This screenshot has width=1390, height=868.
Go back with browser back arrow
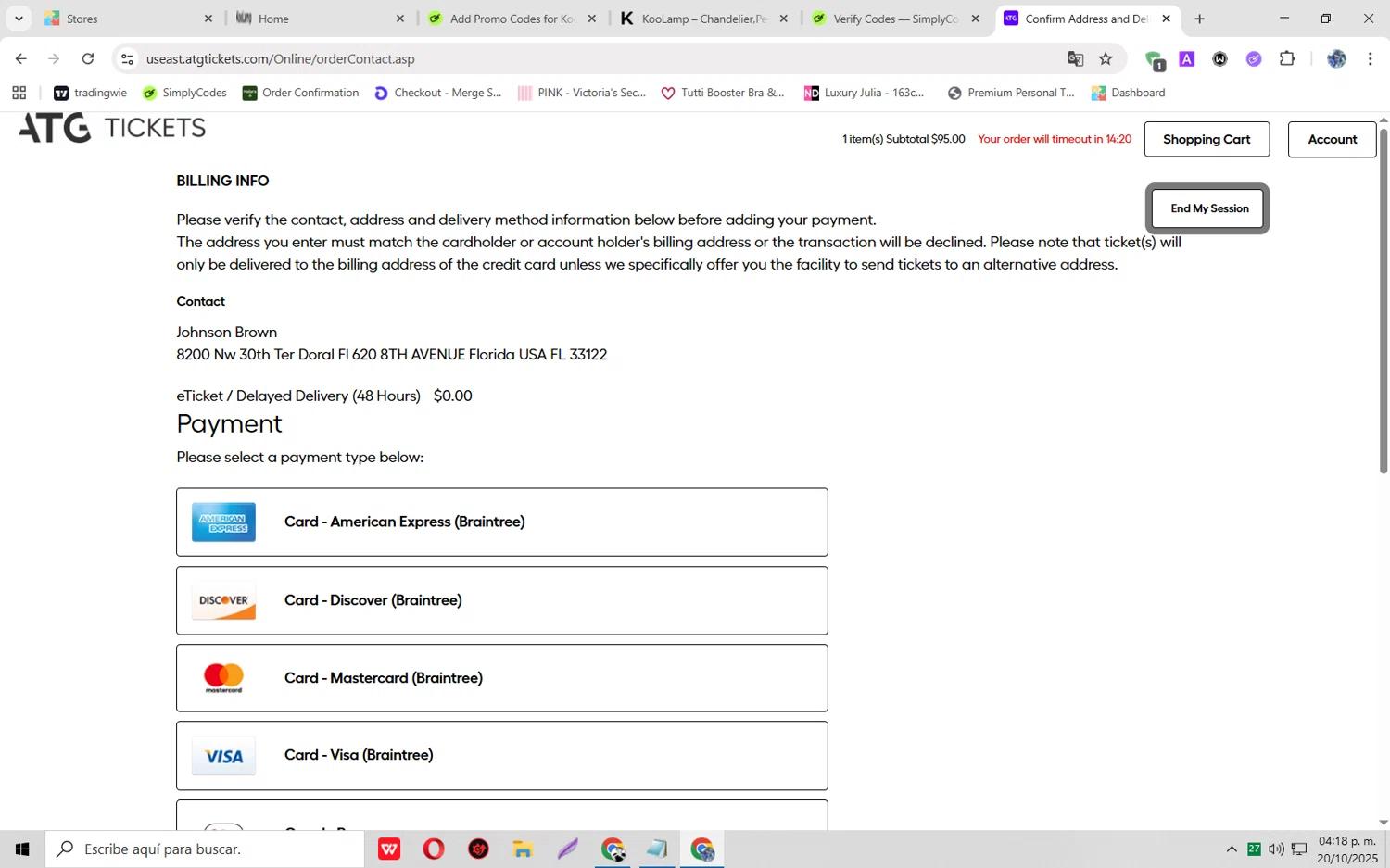point(20,58)
